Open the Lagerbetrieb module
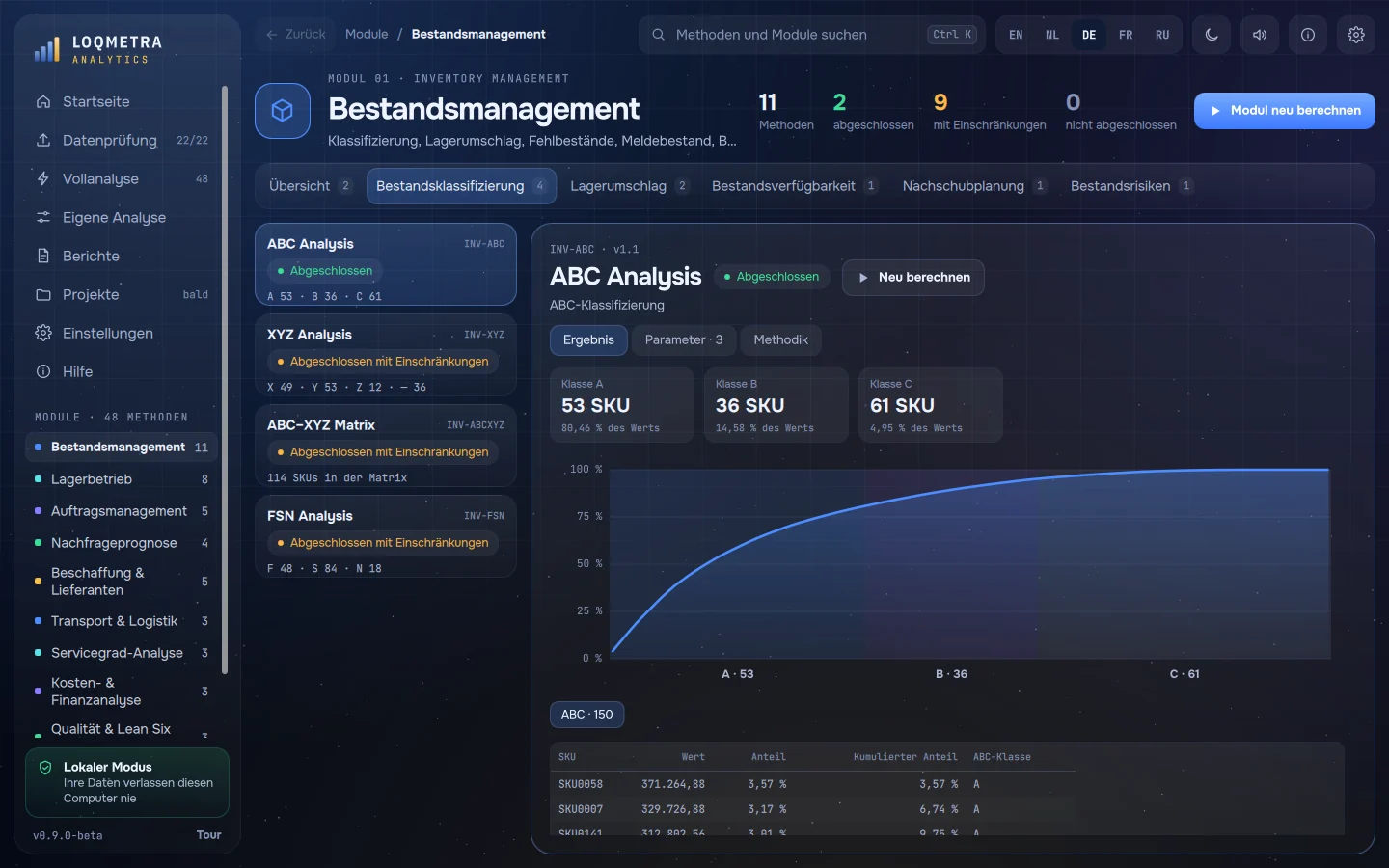Screen dimensions: 1389x868 [122, 479]
